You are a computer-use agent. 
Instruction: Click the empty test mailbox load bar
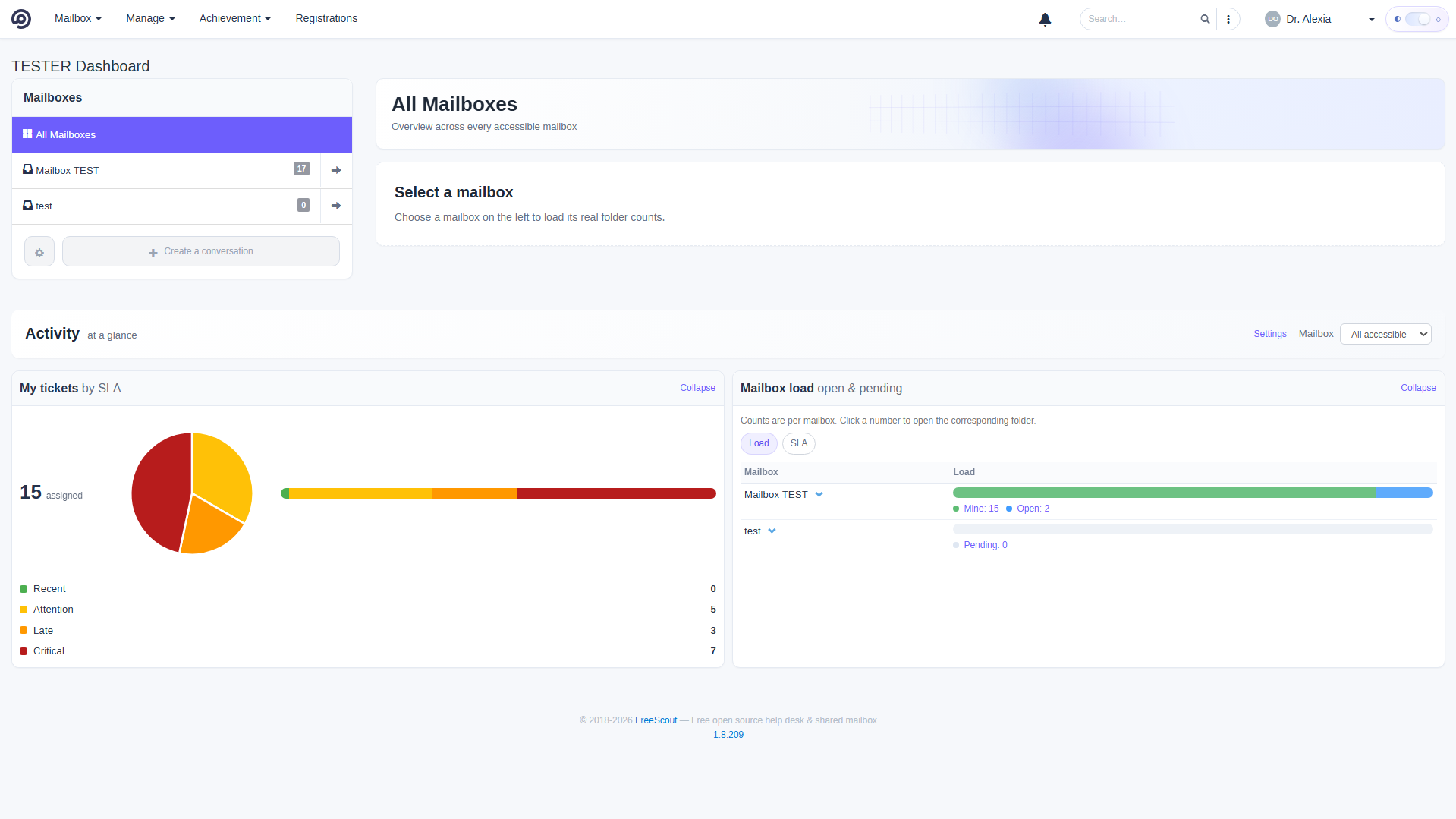point(1193,529)
